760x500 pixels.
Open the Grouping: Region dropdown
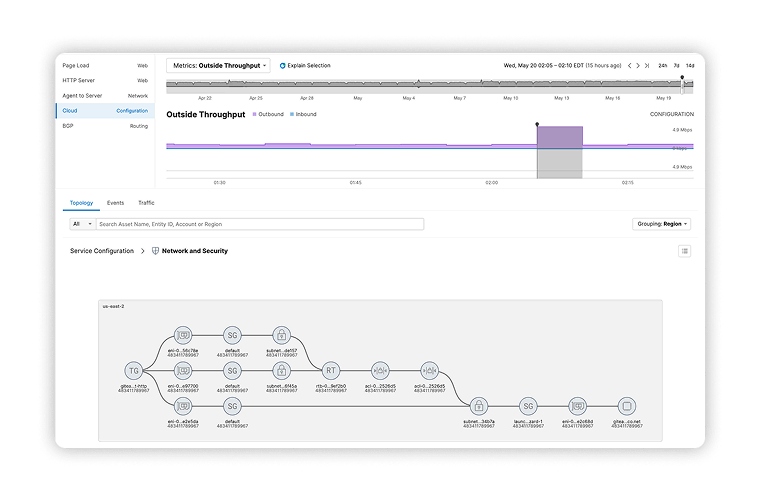pyautogui.click(x=662, y=224)
